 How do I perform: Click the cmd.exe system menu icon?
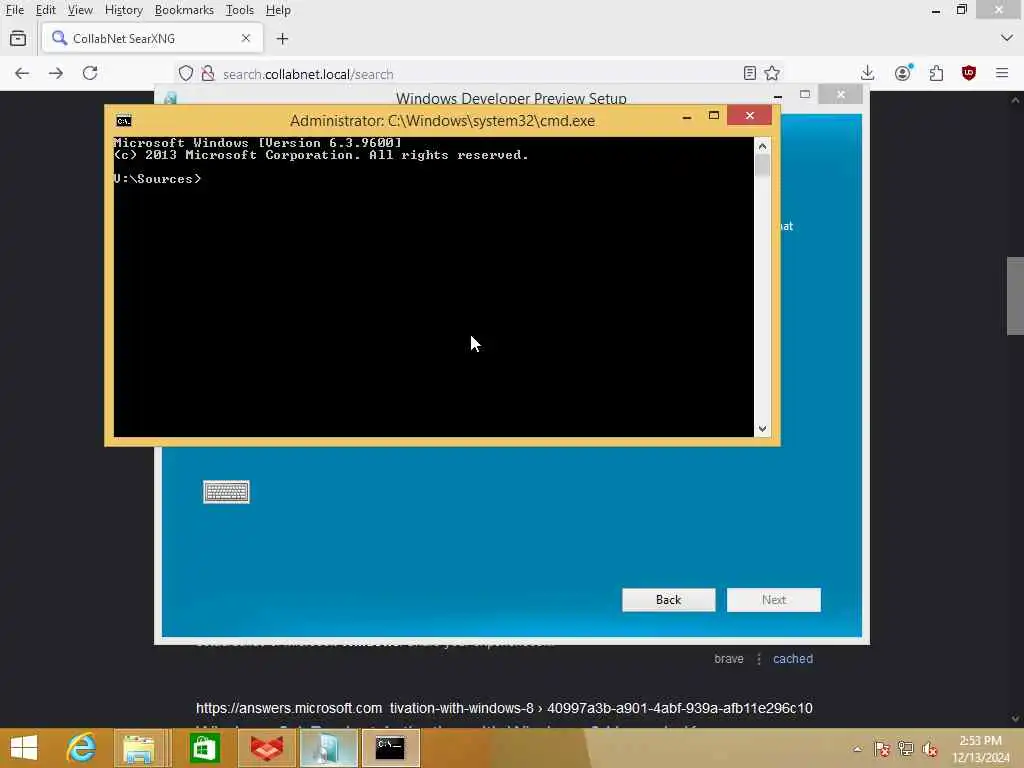pos(123,121)
